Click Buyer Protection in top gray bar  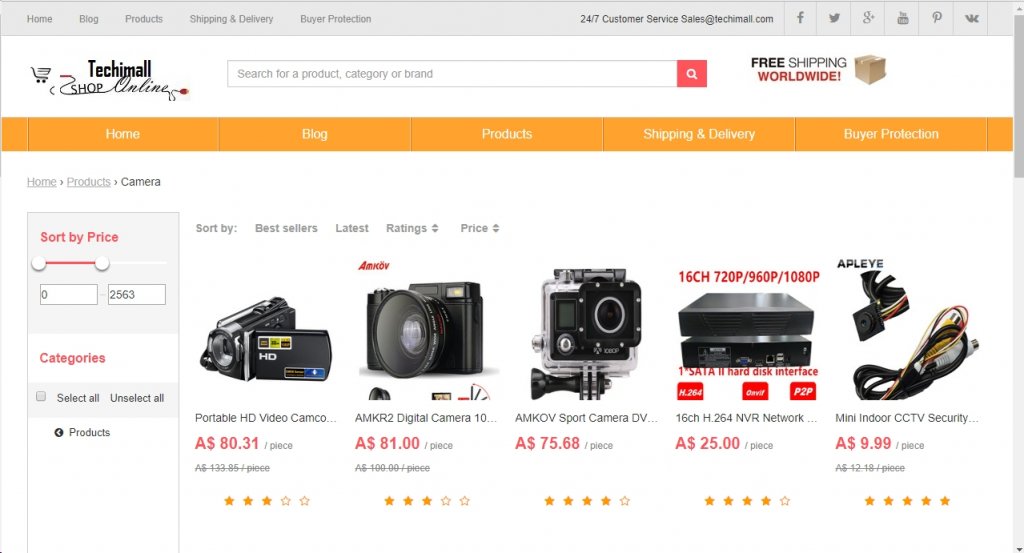(336, 19)
